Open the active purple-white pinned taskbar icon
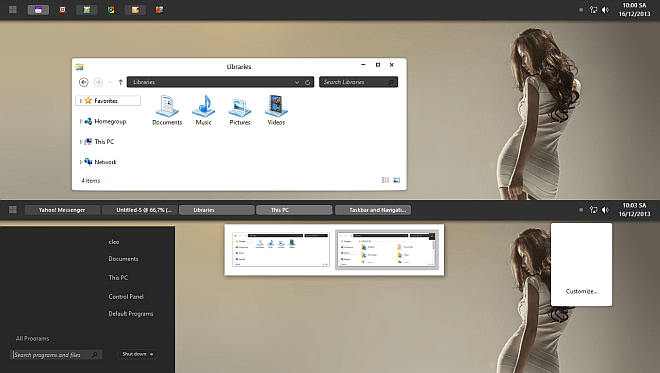Viewport: 660px width, 373px height. [x=38, y=10]
